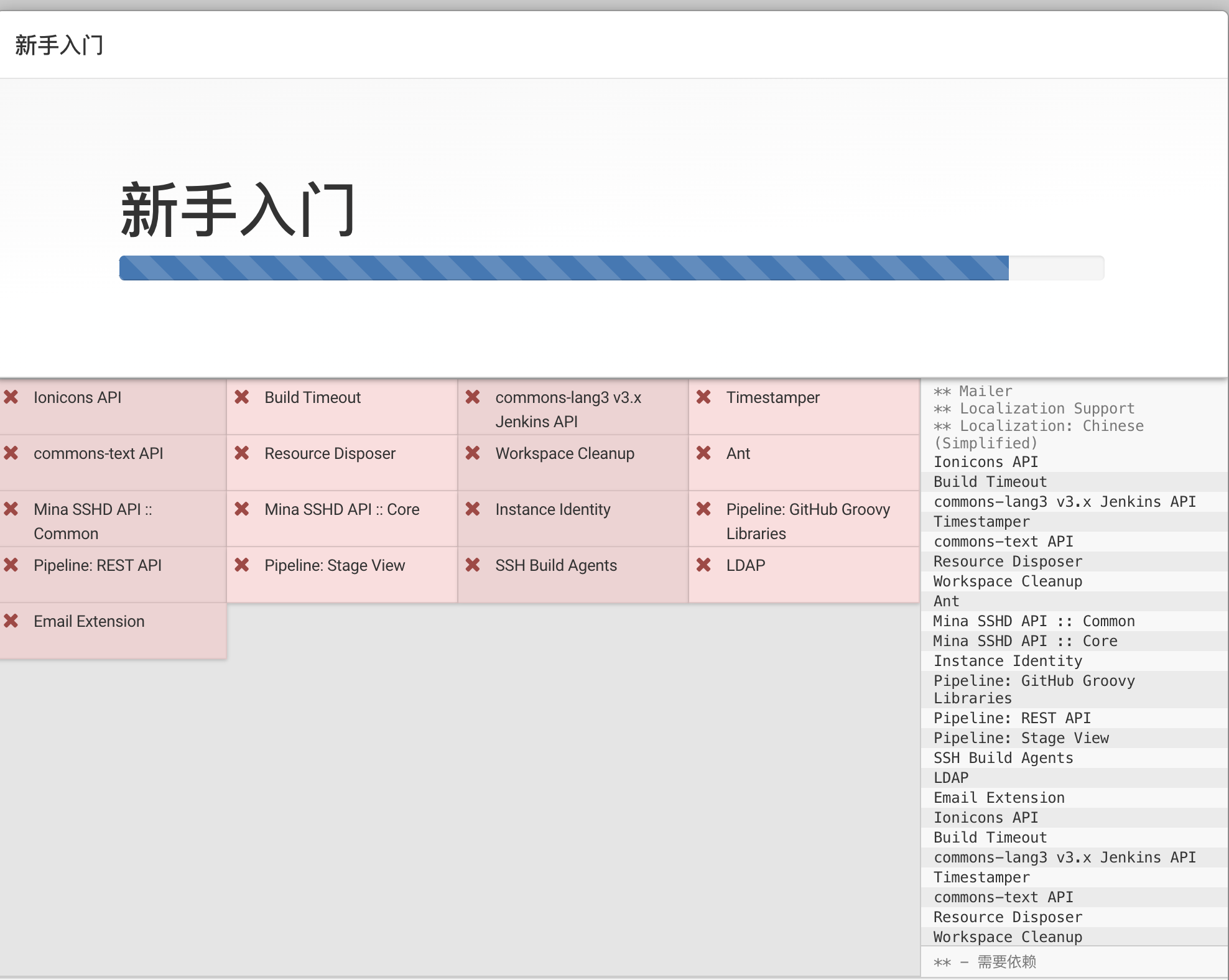Click 'Localization: Chinese (Simplified)' log entry
Viewport: 1229px width, 980px height.
point(1039,435)
